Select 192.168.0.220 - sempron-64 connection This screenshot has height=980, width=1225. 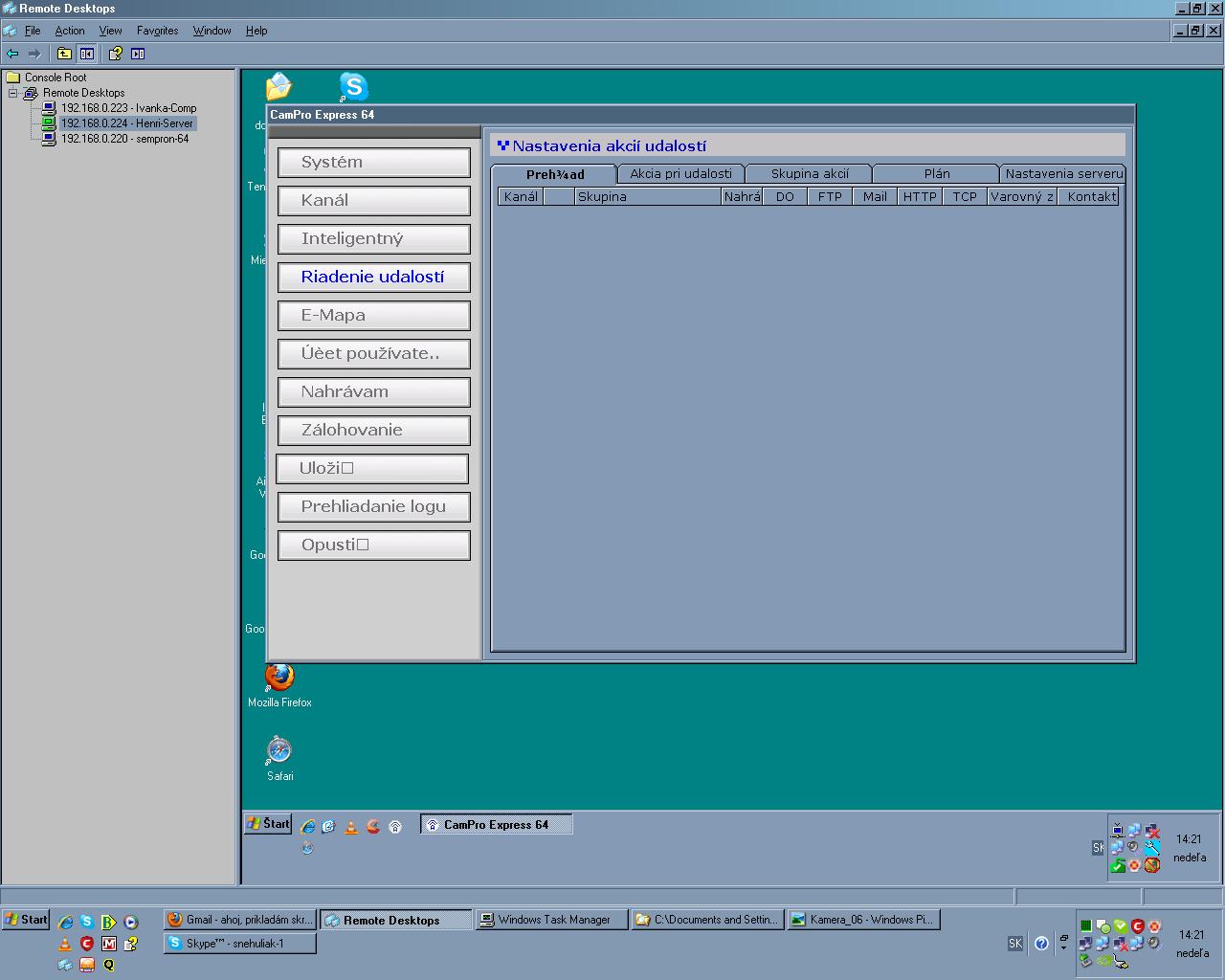point(124,139)
